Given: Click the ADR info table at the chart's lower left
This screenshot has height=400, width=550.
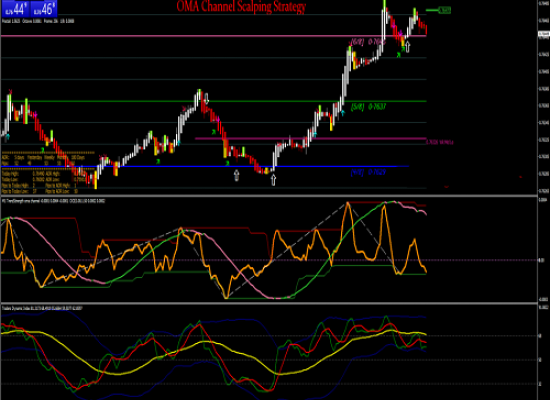Looking at the screenshot, I should point(48,173).
